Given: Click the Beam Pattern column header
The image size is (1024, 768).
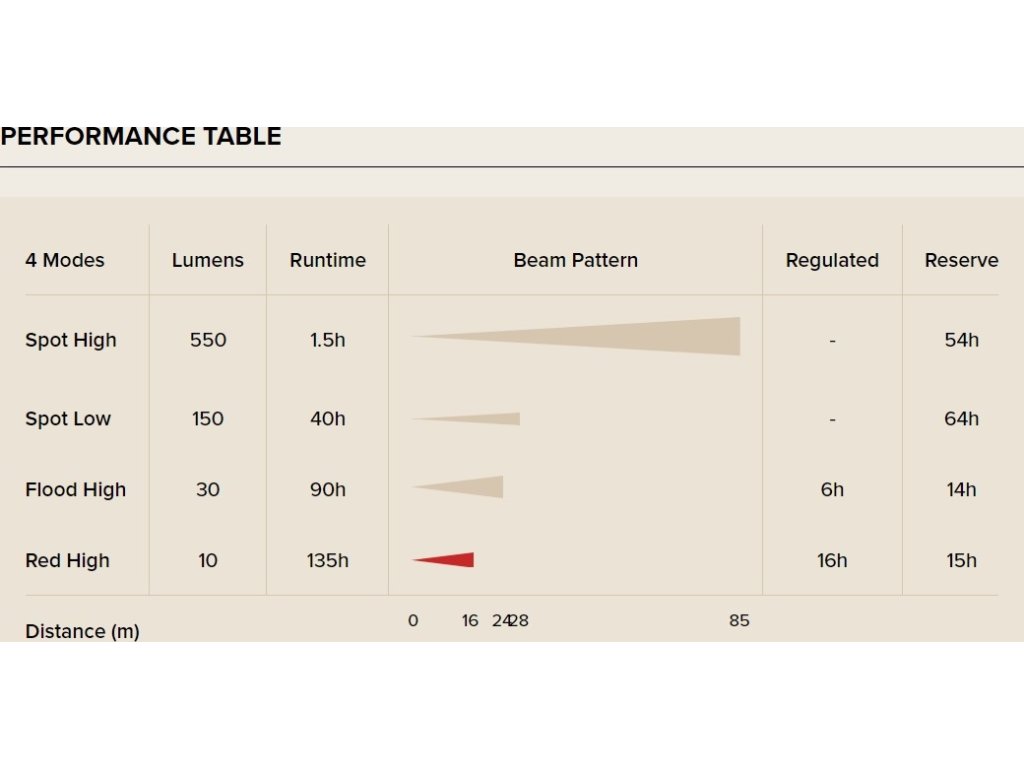Looking at the screenshot, I should click(x=576, y=260).
